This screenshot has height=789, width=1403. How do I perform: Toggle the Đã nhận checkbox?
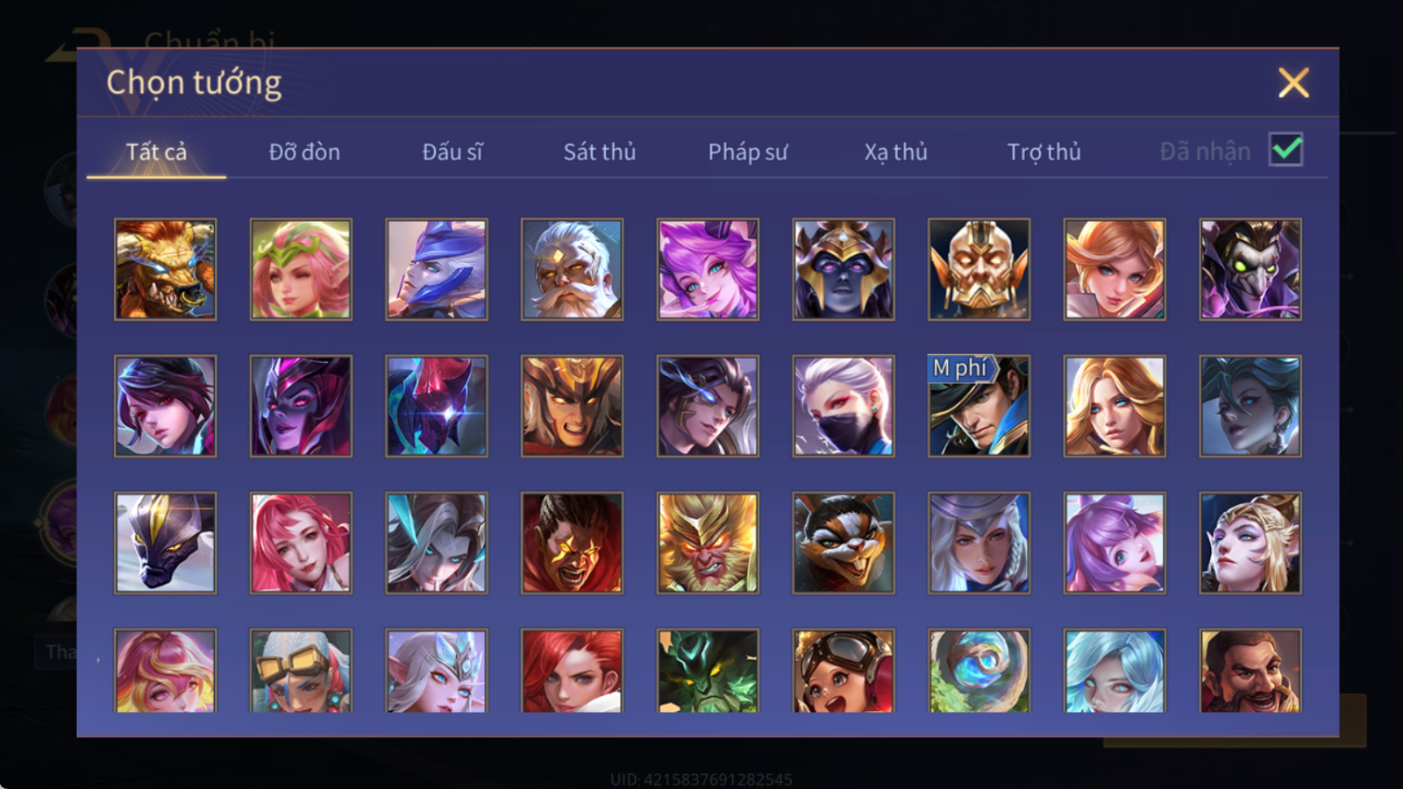pyautogui.click(x=1286, y=150)
